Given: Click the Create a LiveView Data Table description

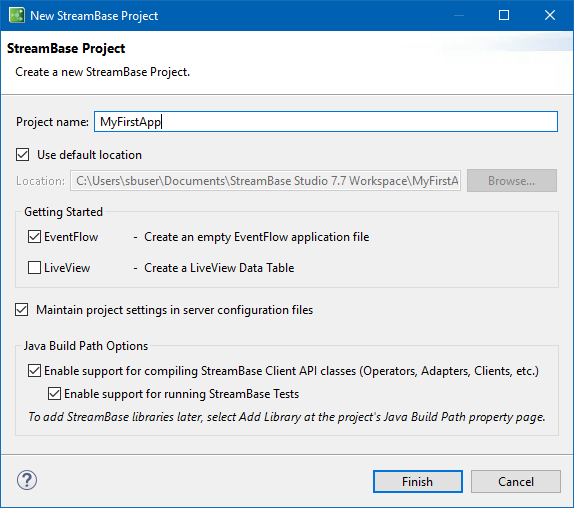Looking at the screenshot, I should click(219, 268).
